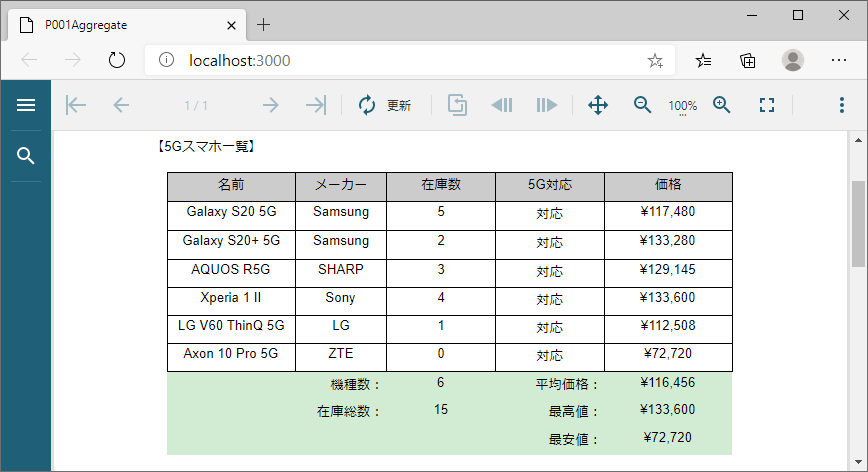
Task: Open browser favorites list
Action: pyautogui.click(x=704, y=60)
